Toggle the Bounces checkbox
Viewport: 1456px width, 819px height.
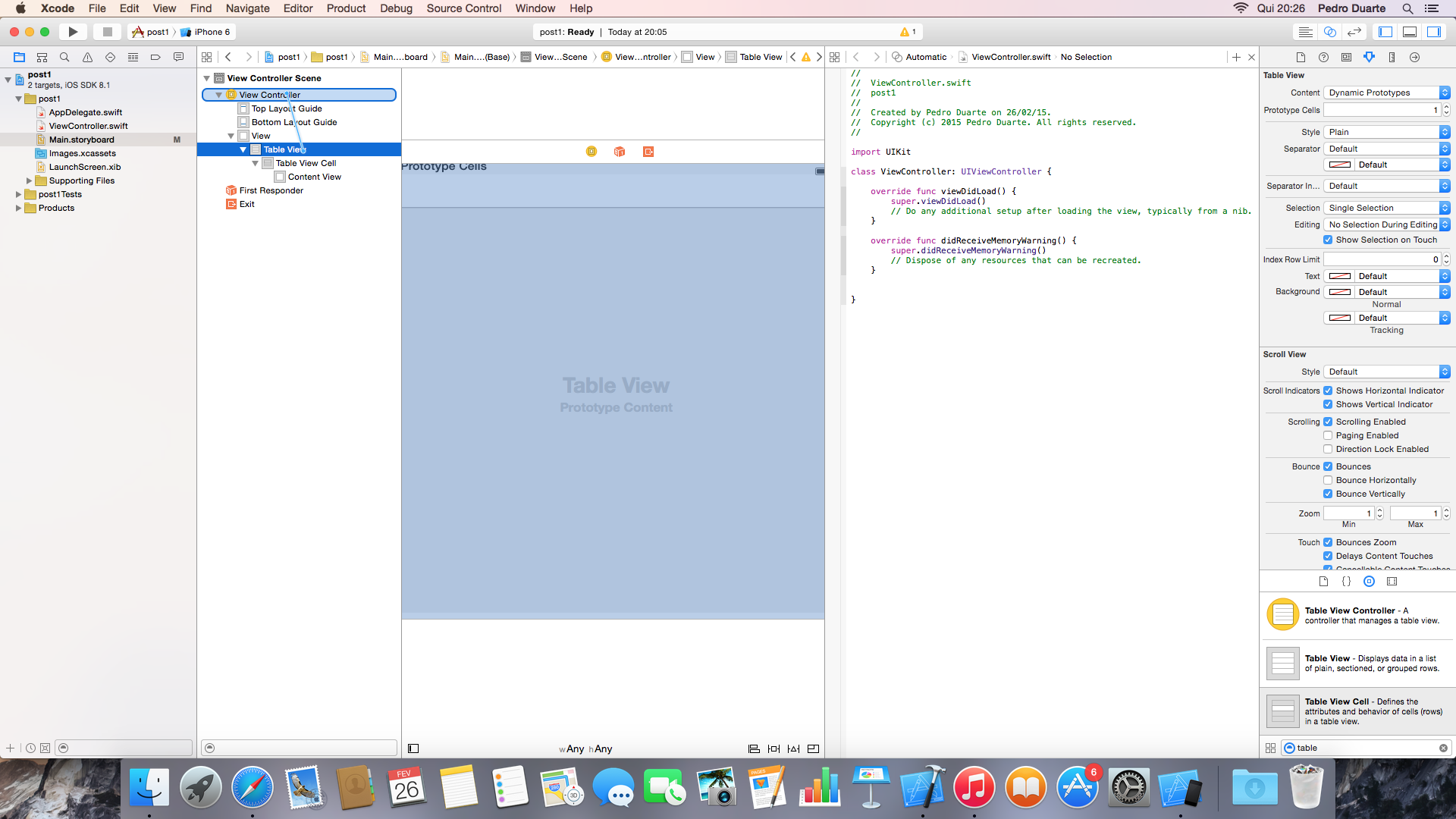point(1328,466)
